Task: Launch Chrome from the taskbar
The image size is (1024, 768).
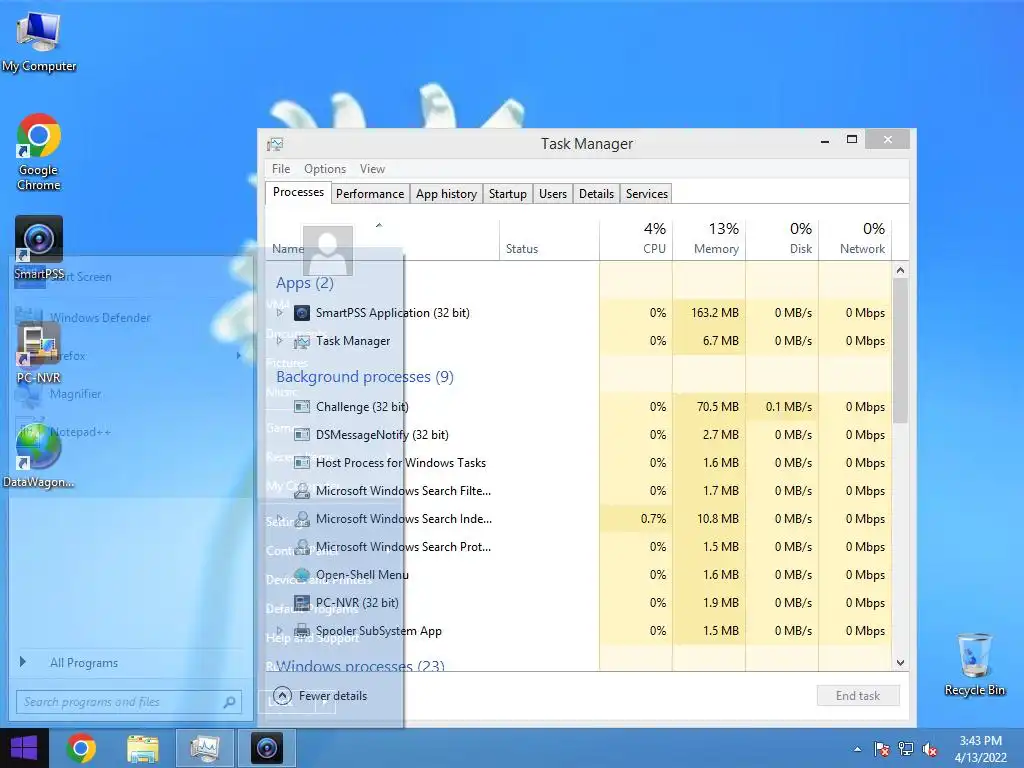Action: [x=81, y=748]
